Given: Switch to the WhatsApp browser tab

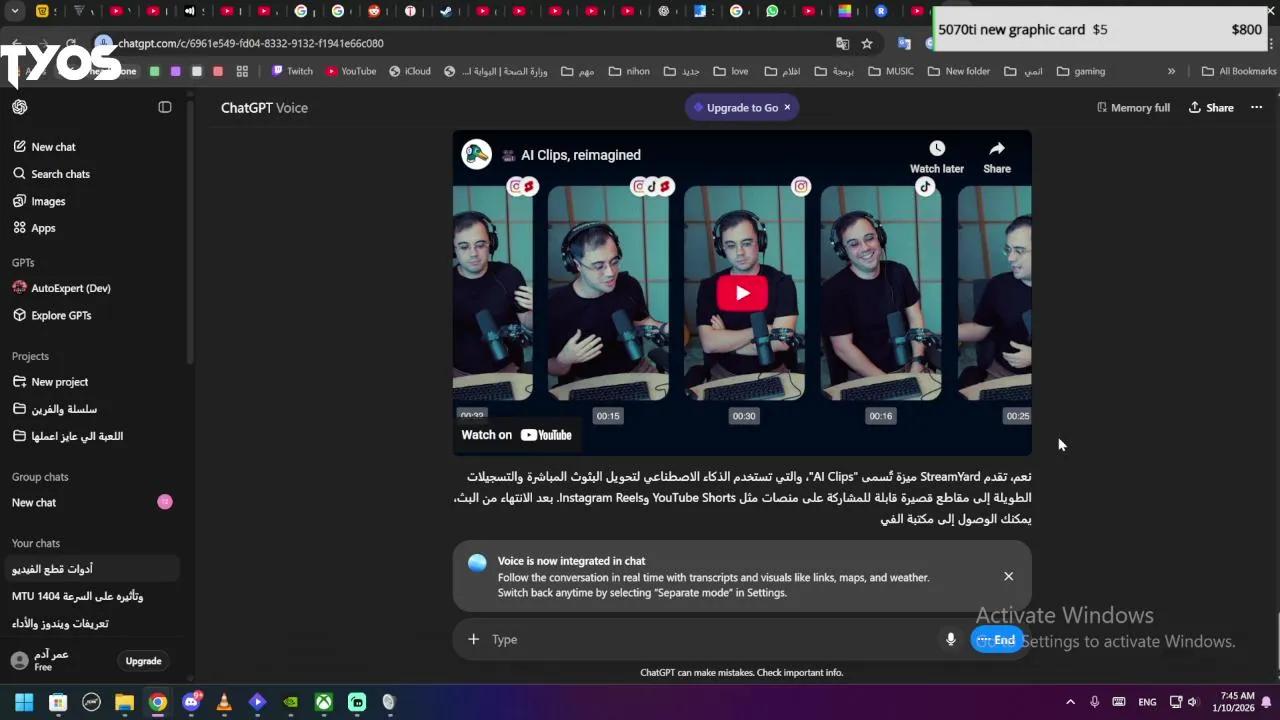Looking at the screenshot, I should (x=772, y=11).
